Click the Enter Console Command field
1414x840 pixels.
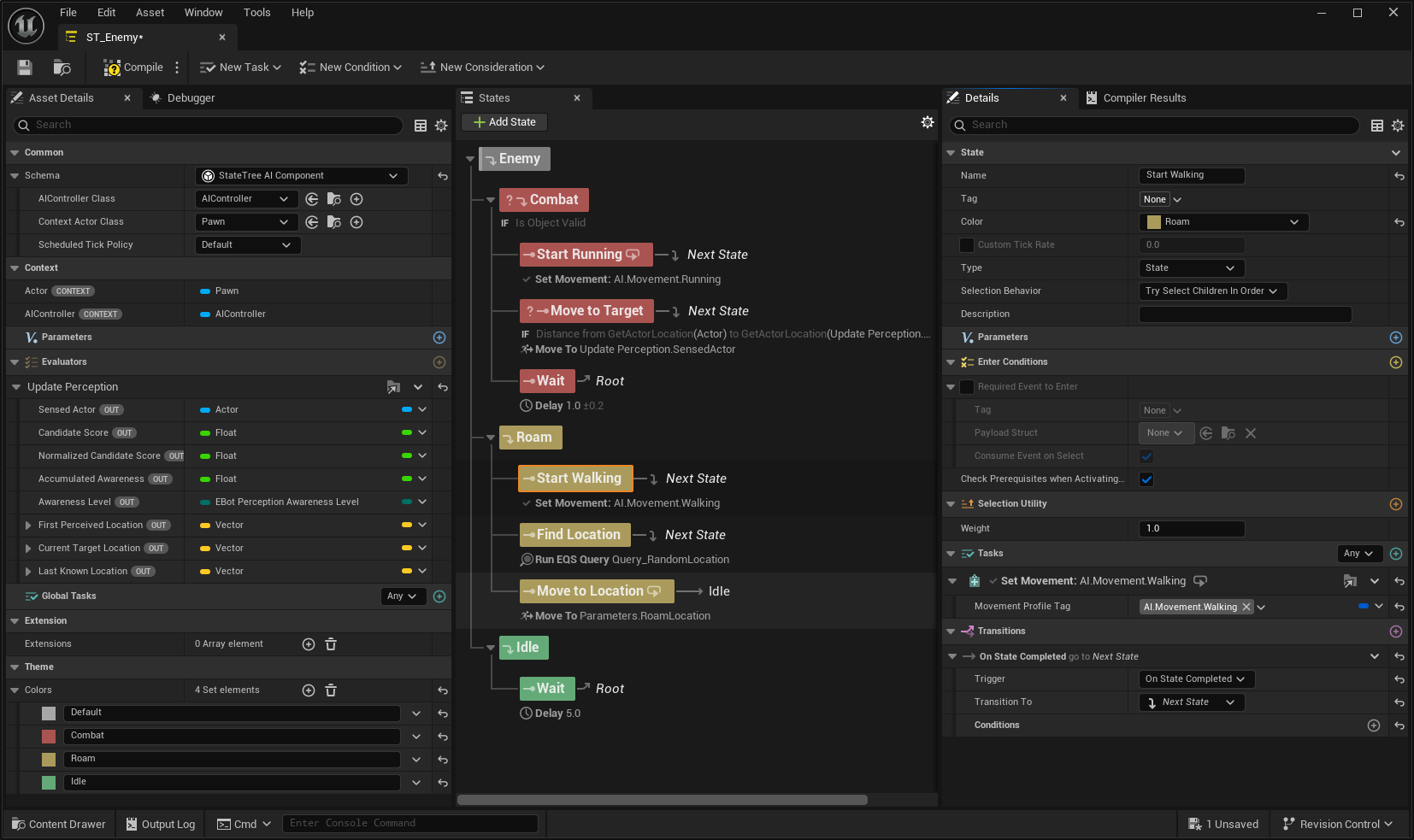[x=410, y=823]
